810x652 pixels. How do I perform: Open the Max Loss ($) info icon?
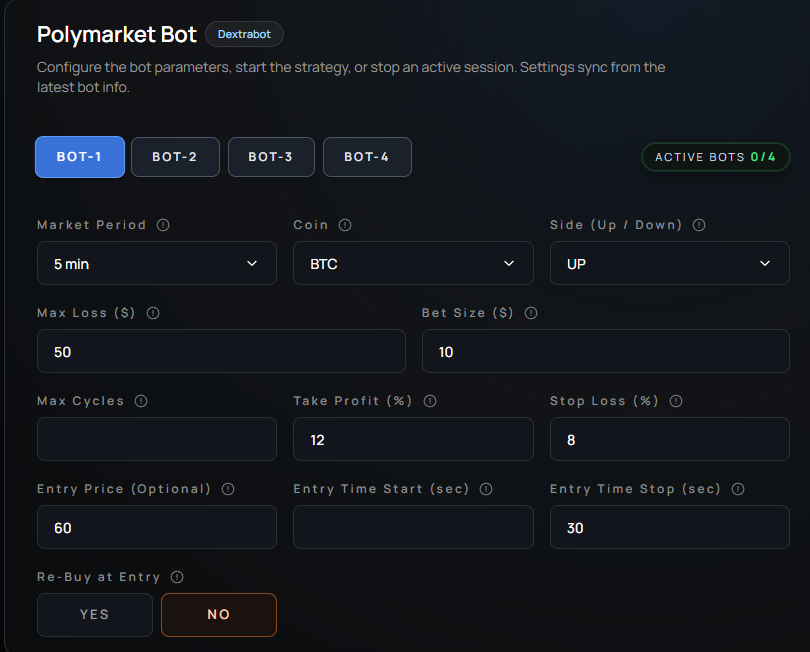153,313
